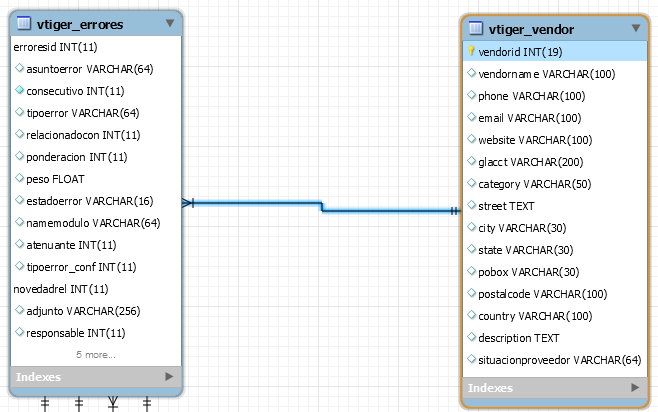Click the vtiger_vendor table title

point(531,29)
